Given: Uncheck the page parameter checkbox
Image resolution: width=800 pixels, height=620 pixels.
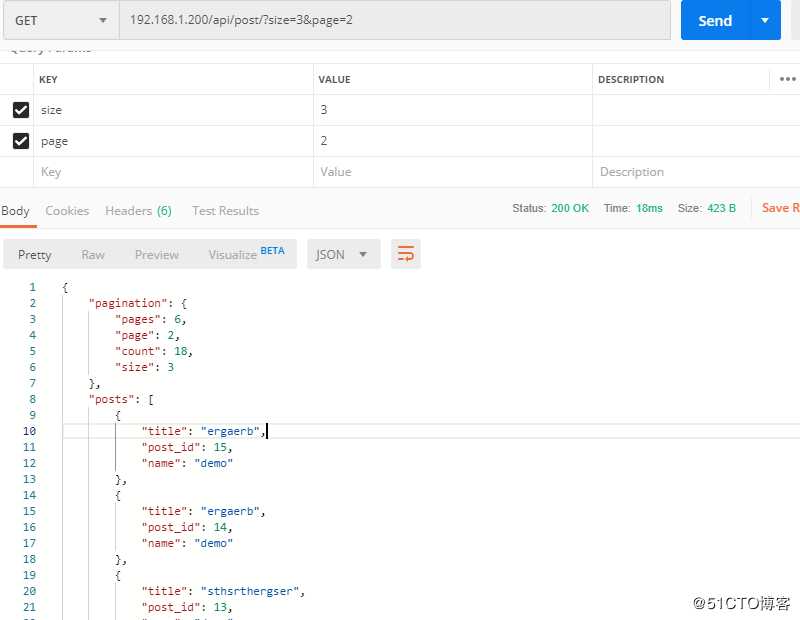Looking at the screenshot, I should 21,141.
